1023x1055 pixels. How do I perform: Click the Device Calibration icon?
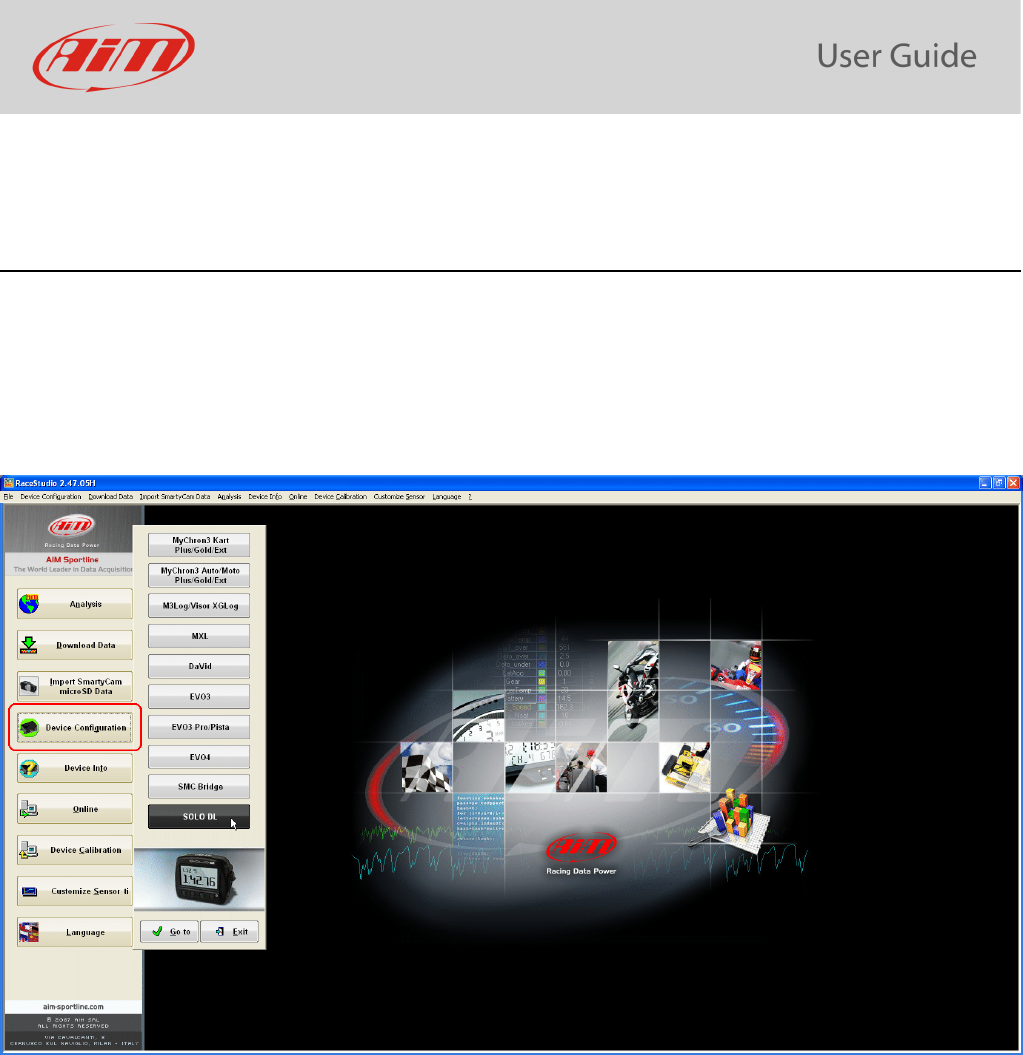point(29,850)
